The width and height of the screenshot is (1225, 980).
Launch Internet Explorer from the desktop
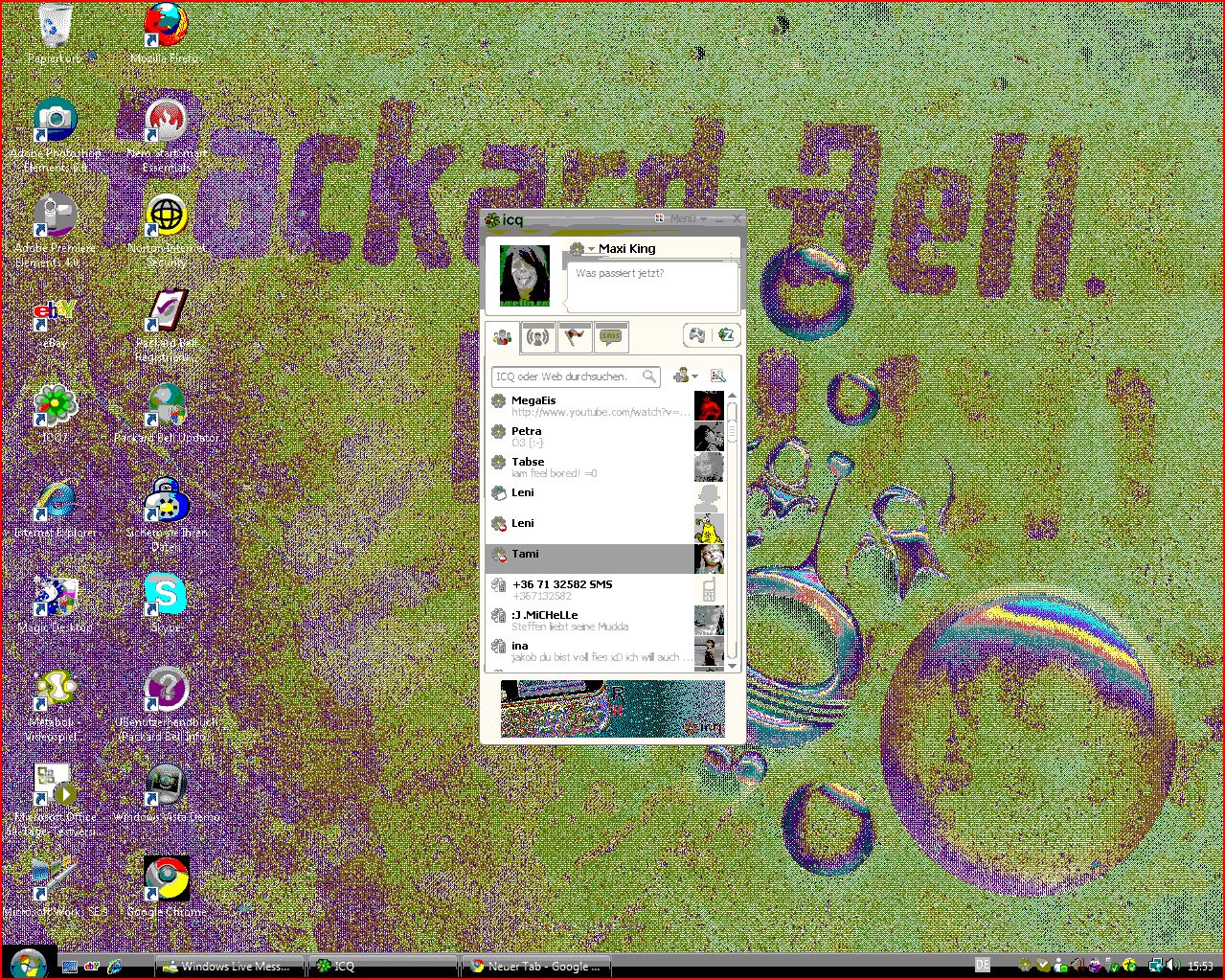coord(55,506)
